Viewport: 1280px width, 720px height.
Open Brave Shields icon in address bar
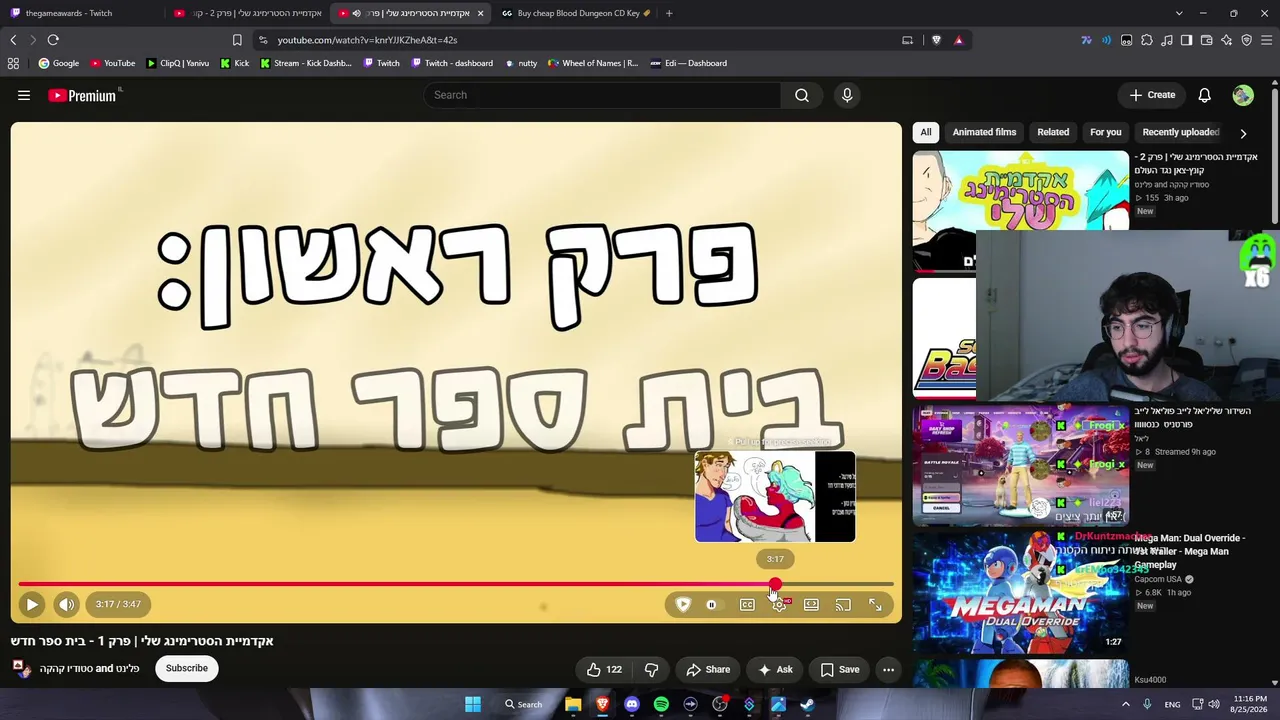(x=936, y=40)
